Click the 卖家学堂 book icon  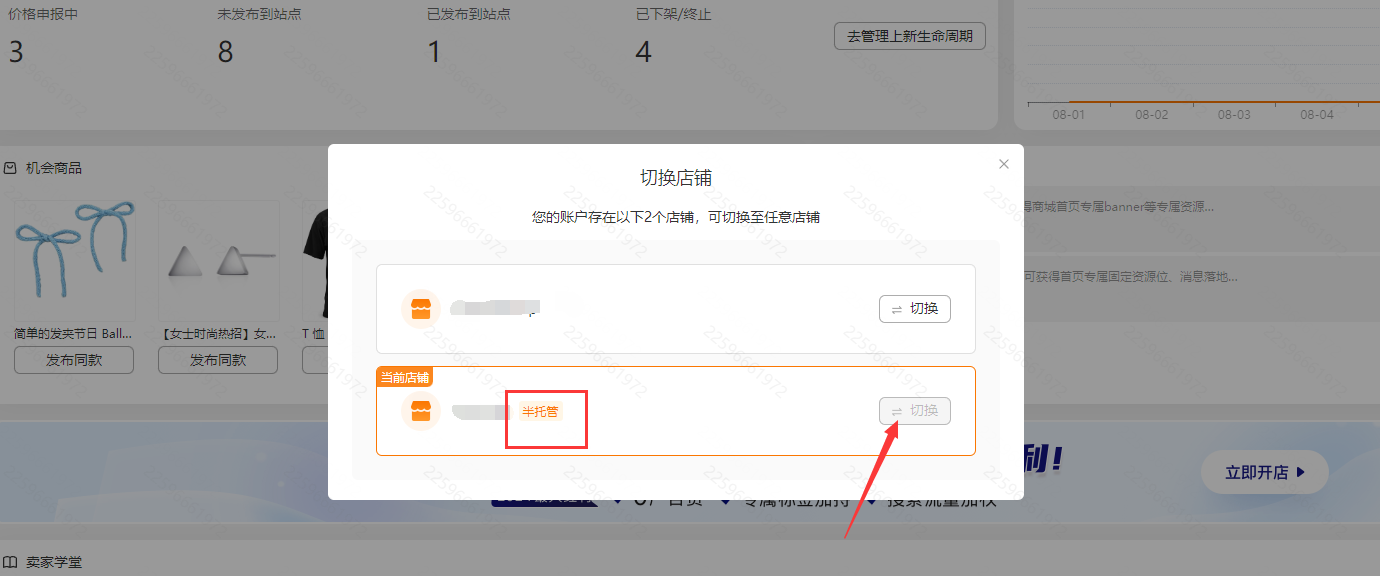point(10,562)
